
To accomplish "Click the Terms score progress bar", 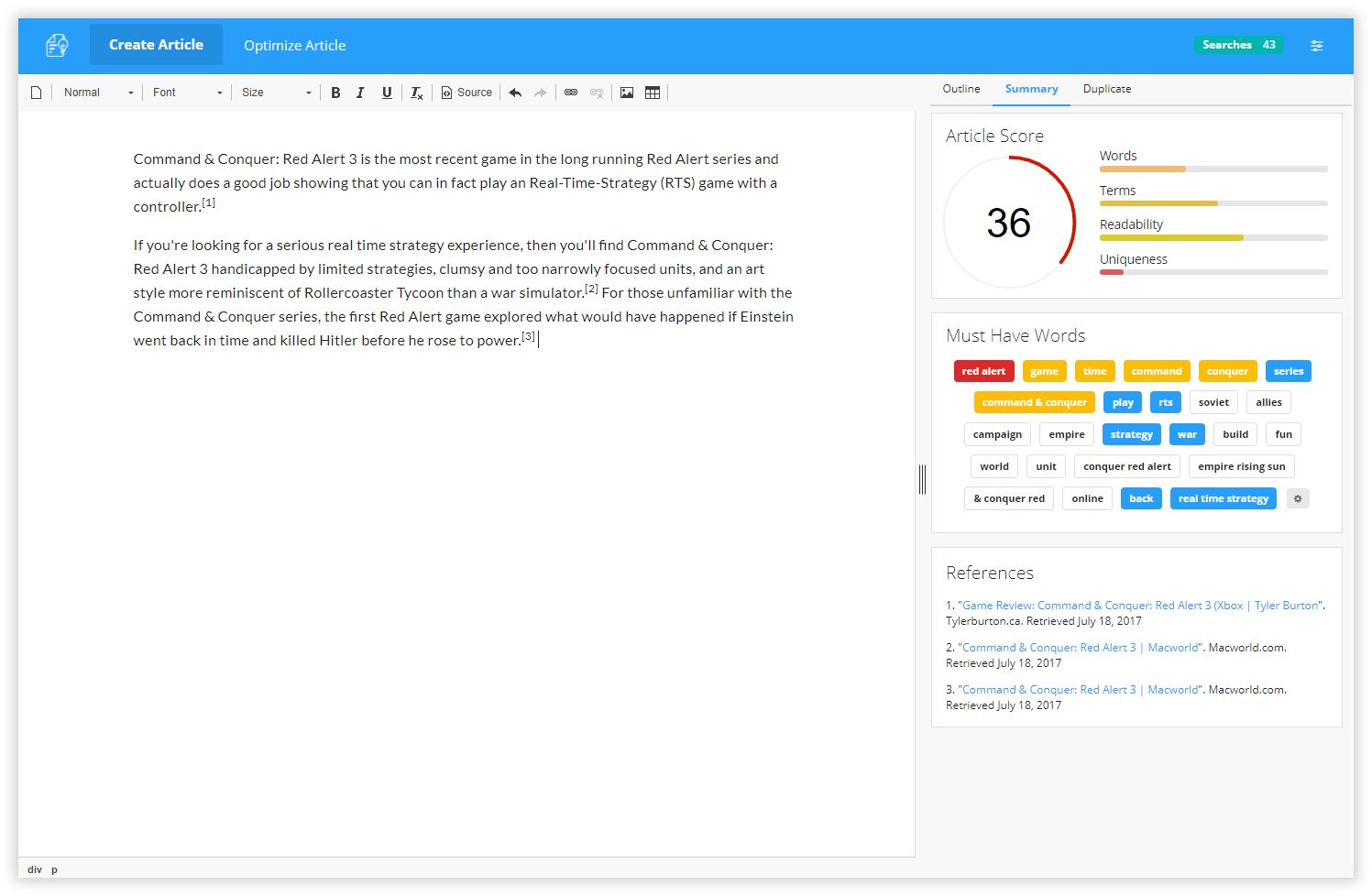I will point(1213,203).
